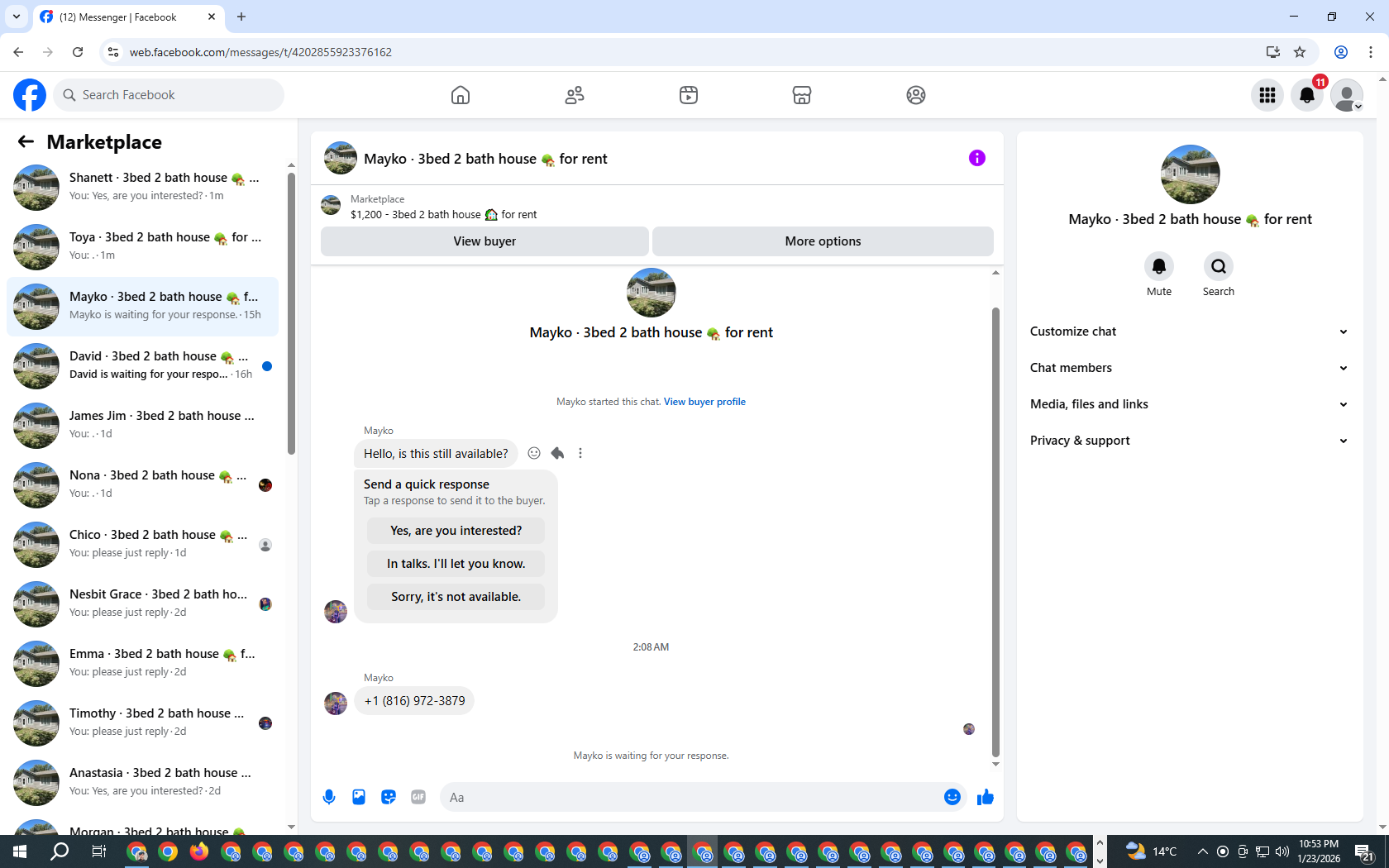Open conversation information purple icon

(977, 158)
